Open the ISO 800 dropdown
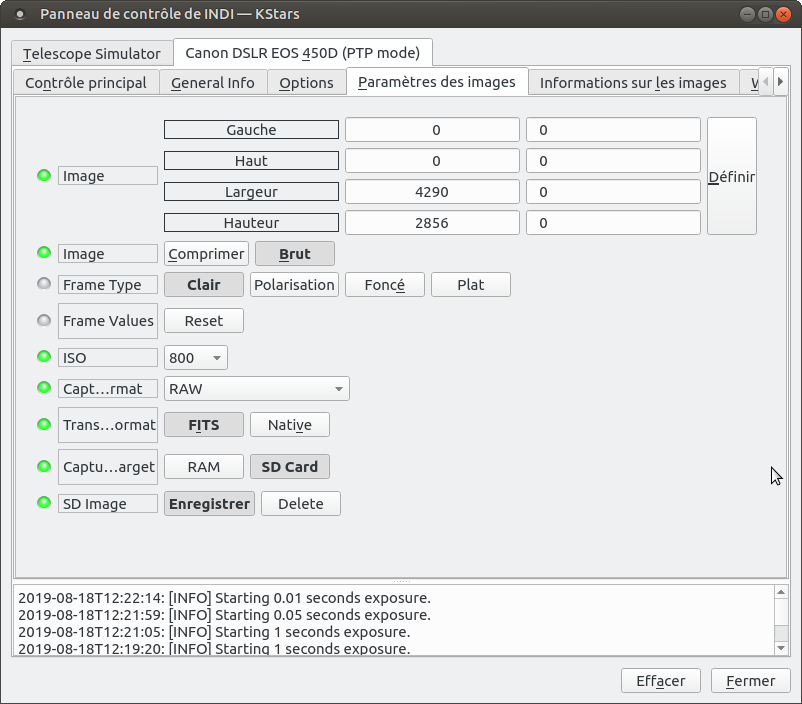The image size is (802, 704). [x=195, y=358]
